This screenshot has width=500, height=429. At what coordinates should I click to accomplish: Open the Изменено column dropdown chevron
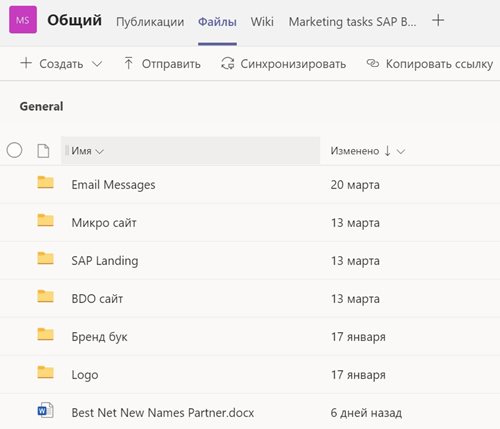pos(401,151)
